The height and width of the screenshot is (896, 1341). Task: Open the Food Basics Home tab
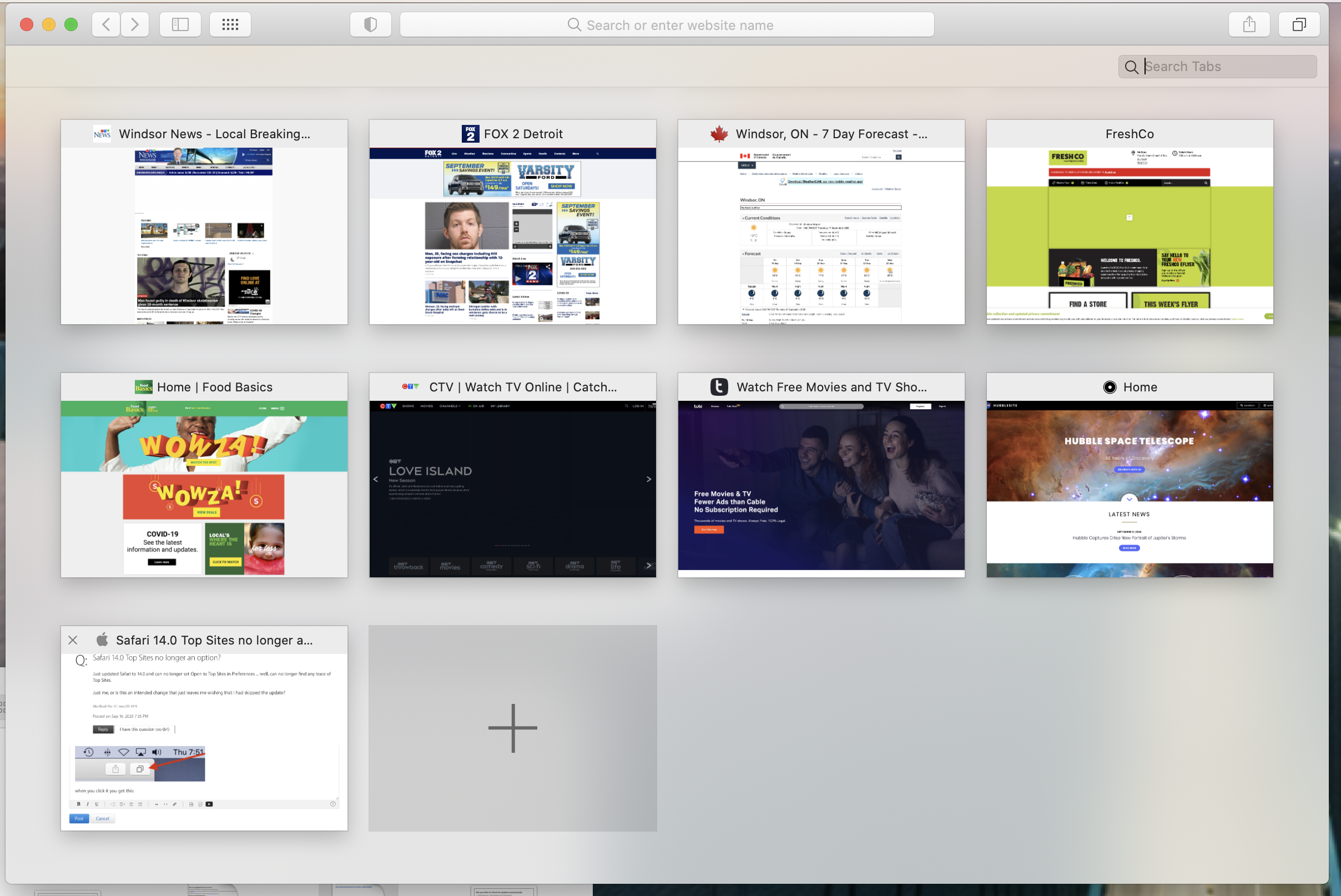204,489
